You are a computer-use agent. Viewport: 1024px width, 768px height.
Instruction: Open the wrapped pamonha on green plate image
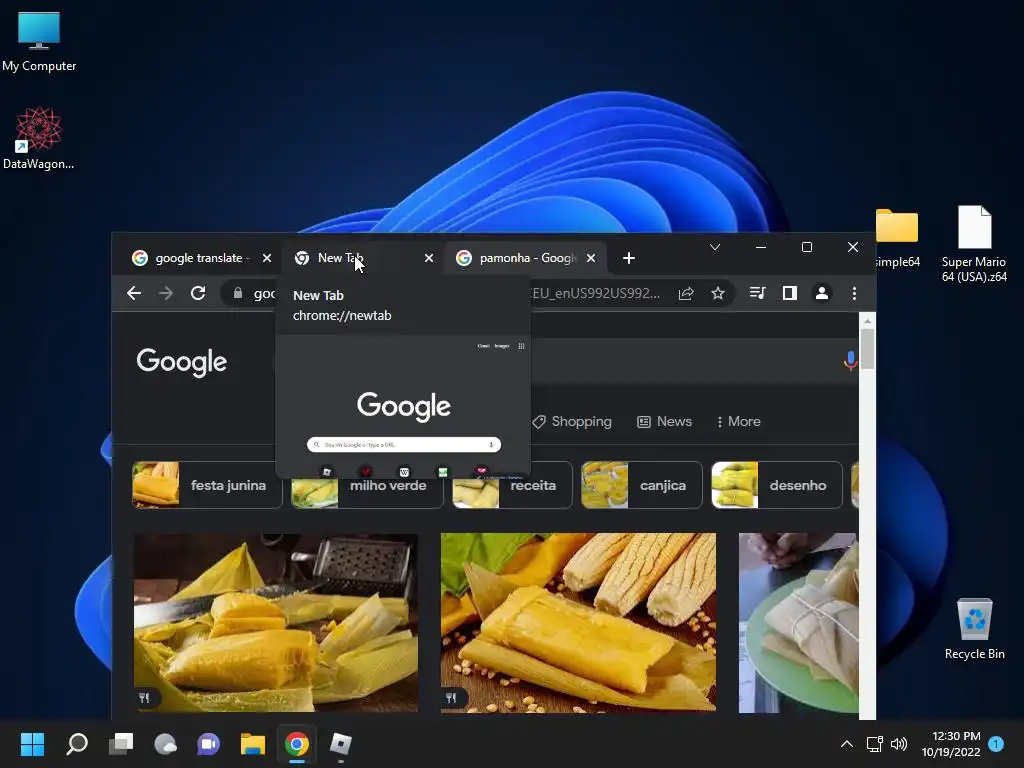click(x=798, y=623)
